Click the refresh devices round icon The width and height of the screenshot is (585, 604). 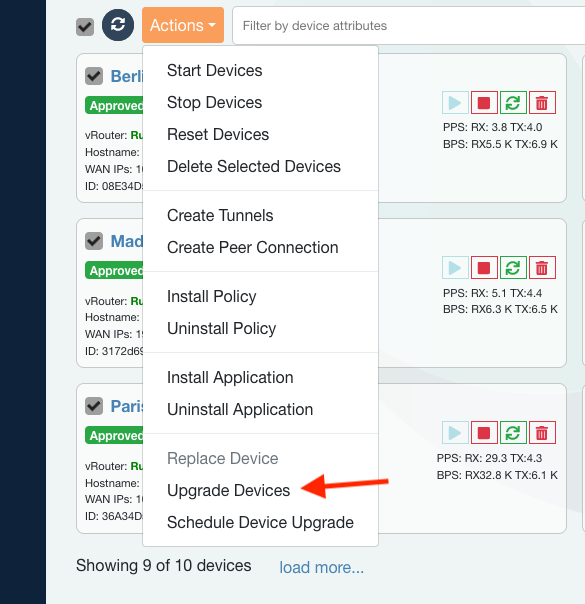pos(118,25)
